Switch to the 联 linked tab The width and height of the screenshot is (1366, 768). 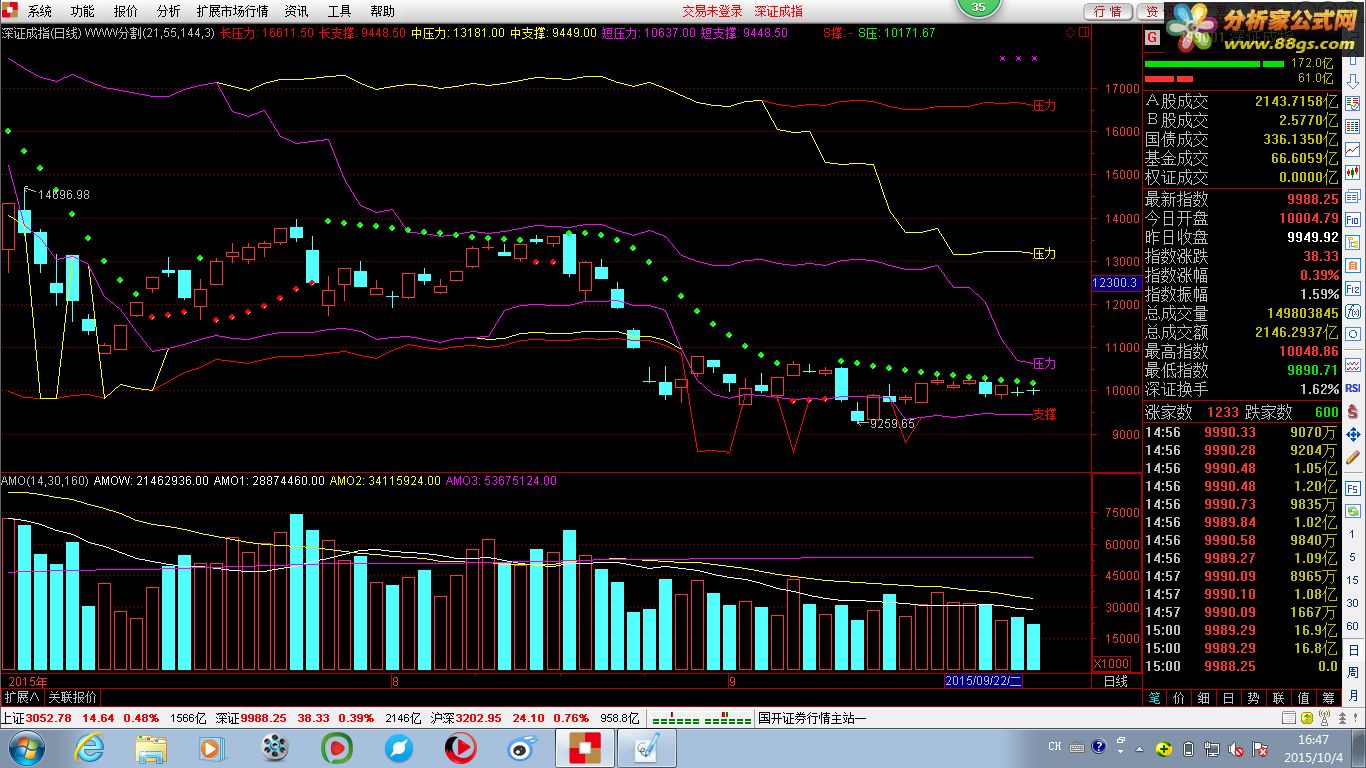1278,698
